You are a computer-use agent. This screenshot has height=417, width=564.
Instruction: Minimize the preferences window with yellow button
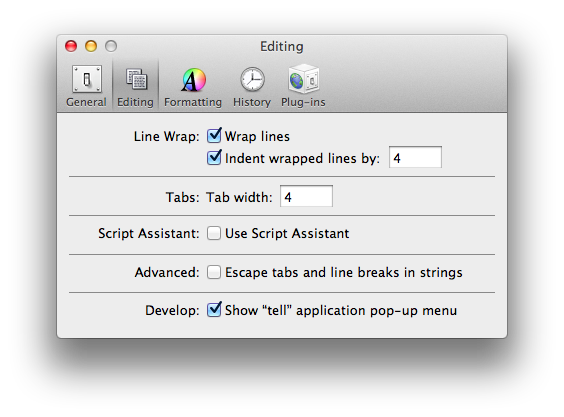[91, 46]
